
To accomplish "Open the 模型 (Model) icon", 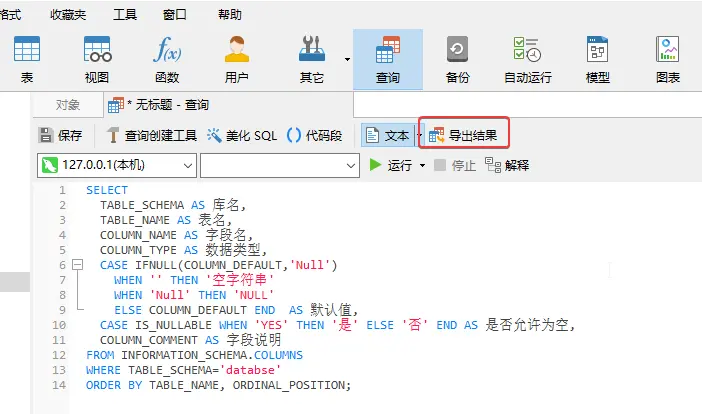I will coord(598,58).
